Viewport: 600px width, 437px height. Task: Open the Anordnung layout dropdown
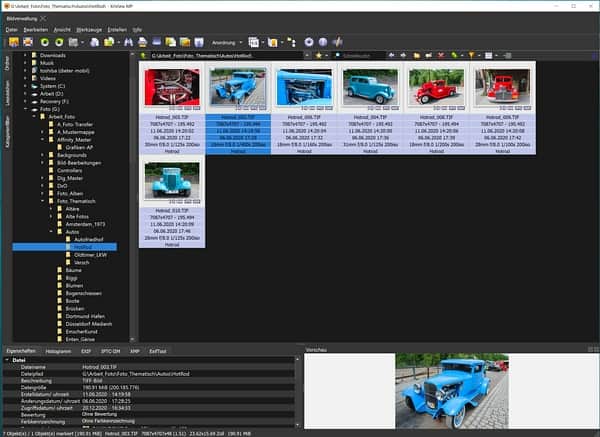[x=227, y=42]
